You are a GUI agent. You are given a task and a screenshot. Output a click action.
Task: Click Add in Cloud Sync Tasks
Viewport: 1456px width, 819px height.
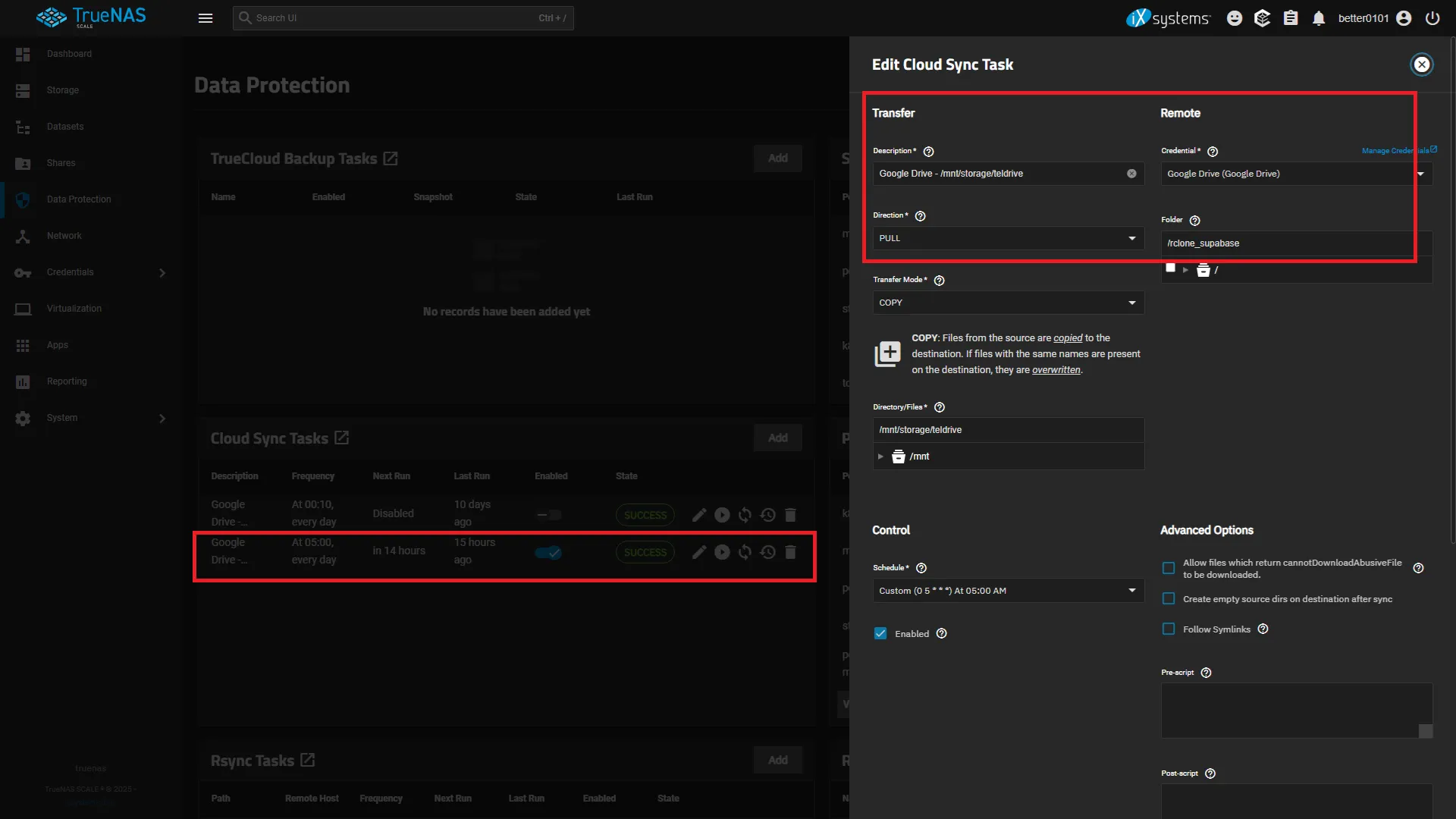tap(777, 438)
